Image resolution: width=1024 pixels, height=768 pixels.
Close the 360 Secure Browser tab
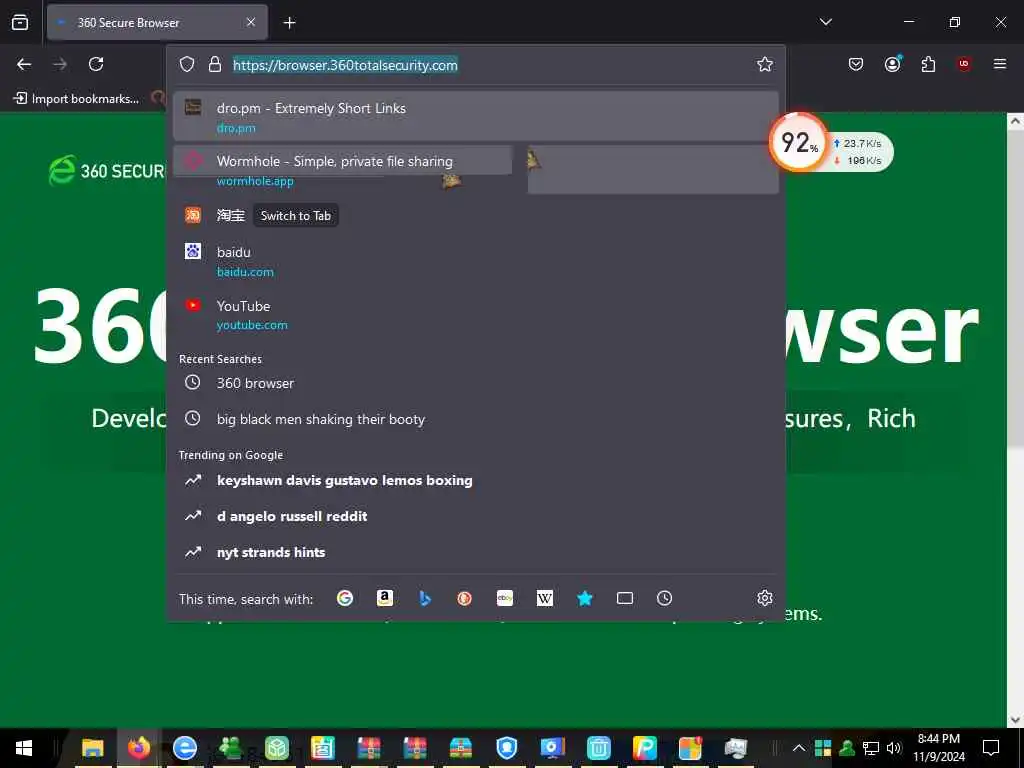251,22
